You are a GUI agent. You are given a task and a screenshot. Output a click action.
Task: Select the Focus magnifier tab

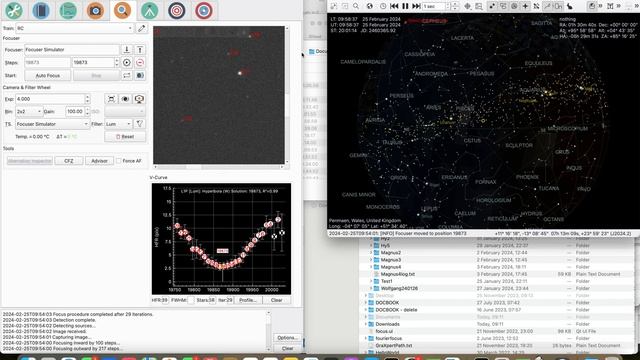[122, 10]
